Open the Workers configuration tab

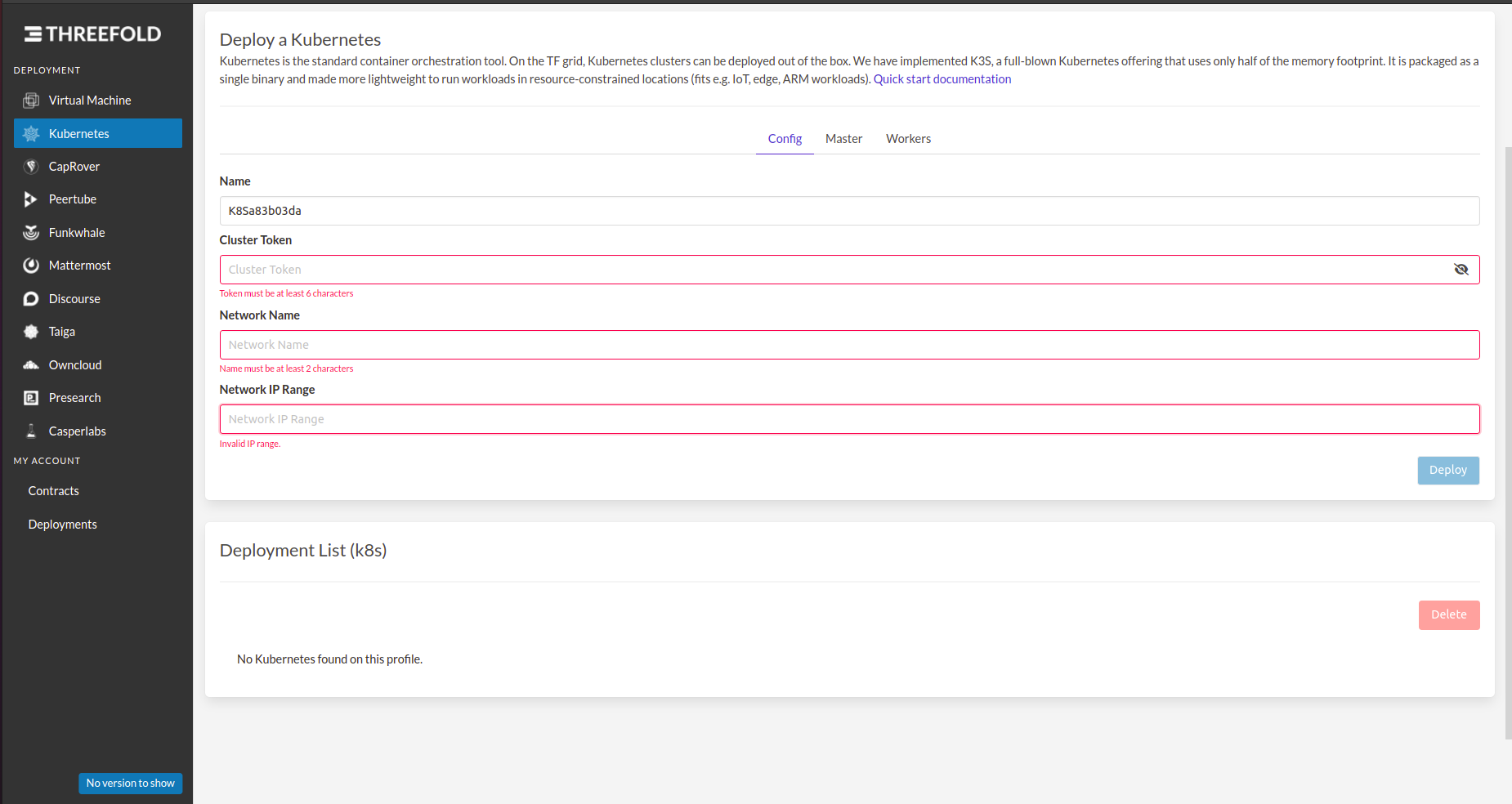tap(908, 138)
